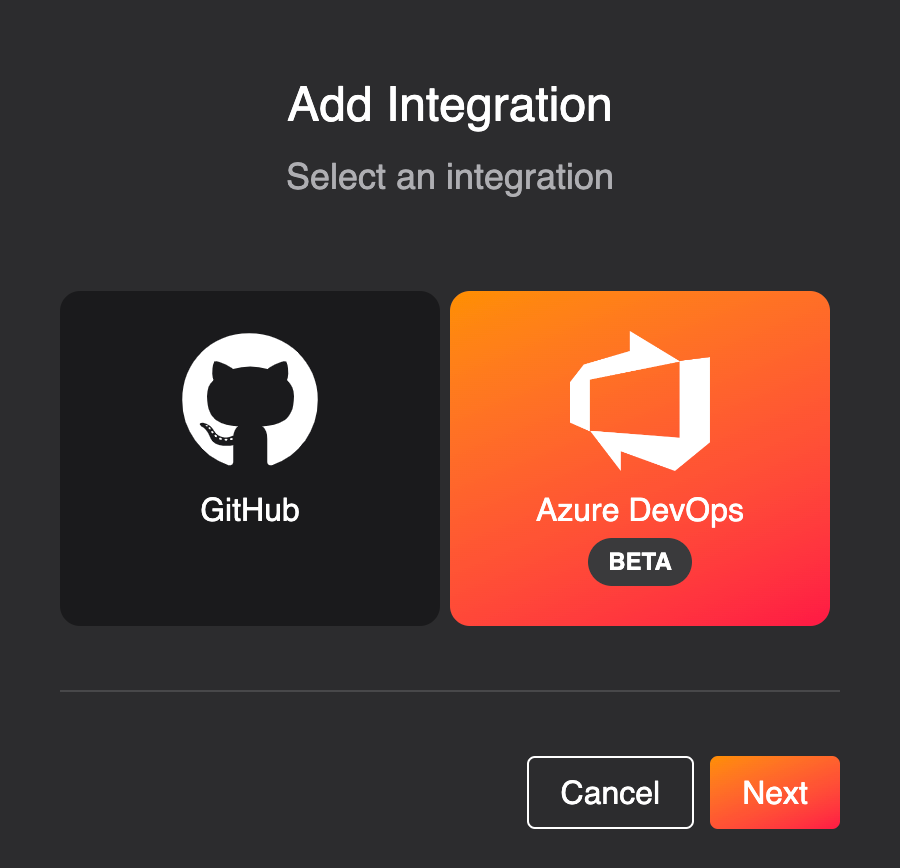Click the Azure DevOps logo icon
The width and height of the screenshot is (900, 868).
640,401
